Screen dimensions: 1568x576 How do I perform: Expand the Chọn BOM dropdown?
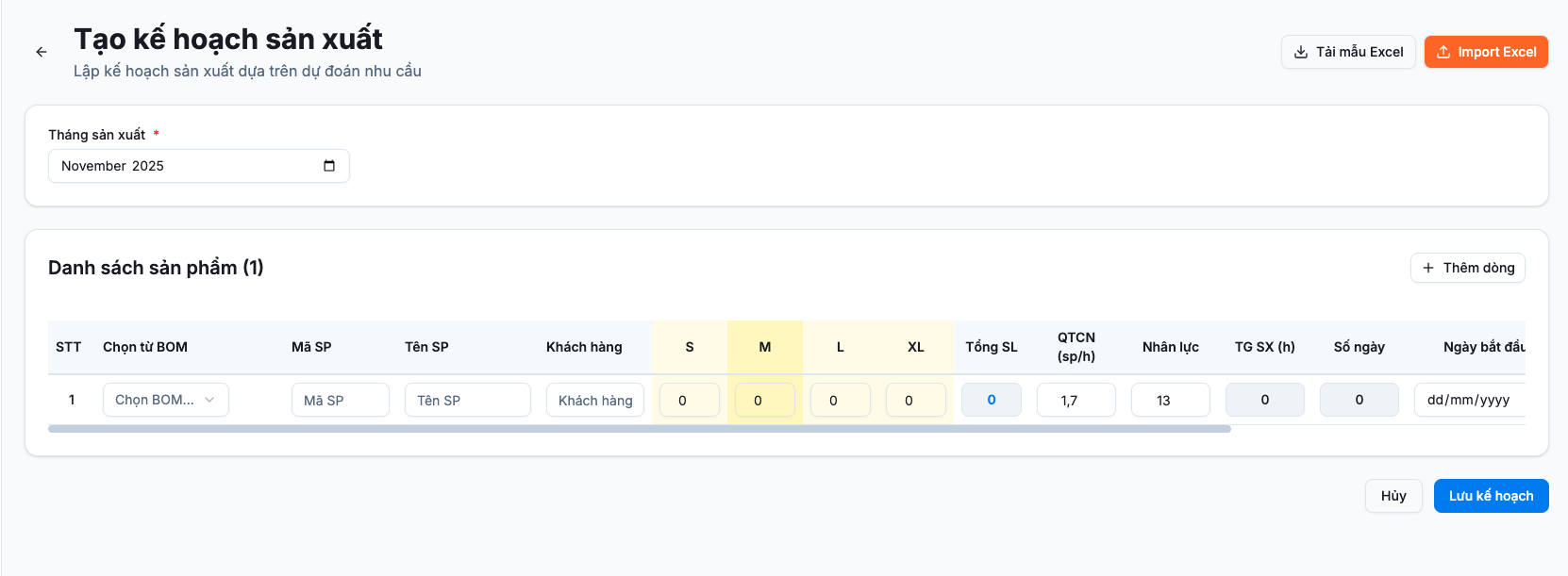[166, 400]
